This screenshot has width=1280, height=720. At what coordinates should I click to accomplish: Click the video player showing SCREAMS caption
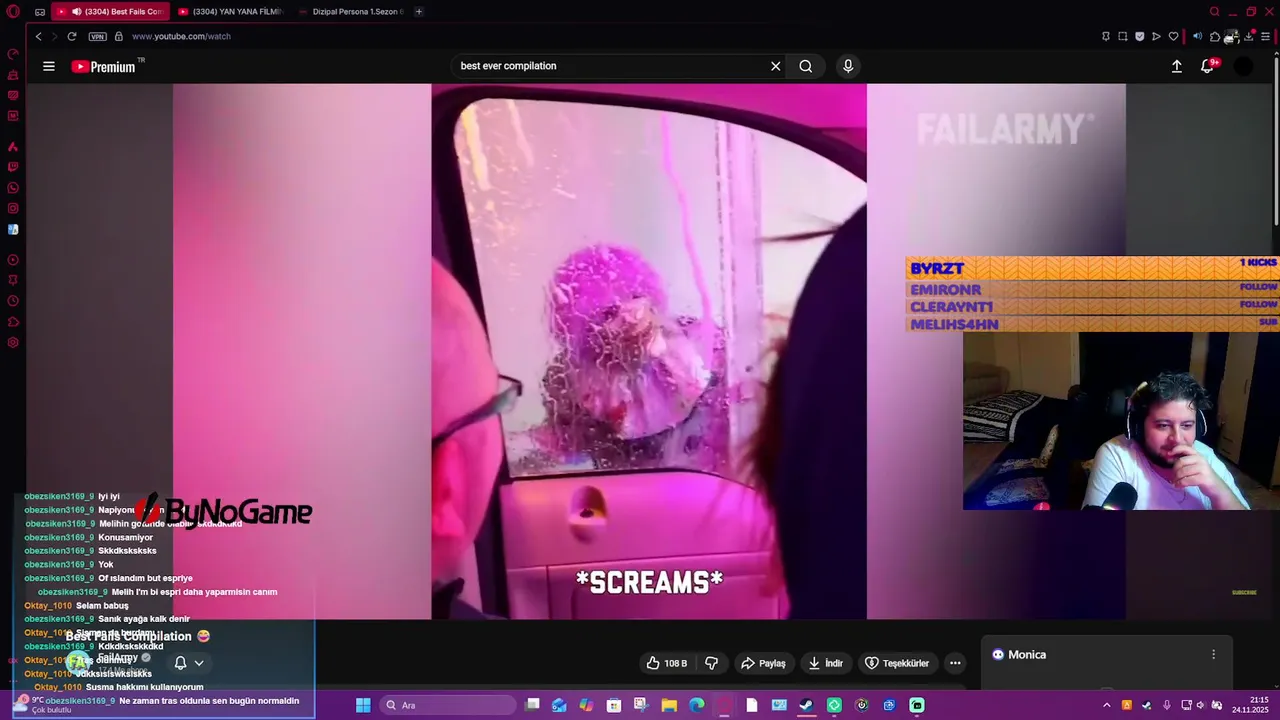[x=649, y=352]
